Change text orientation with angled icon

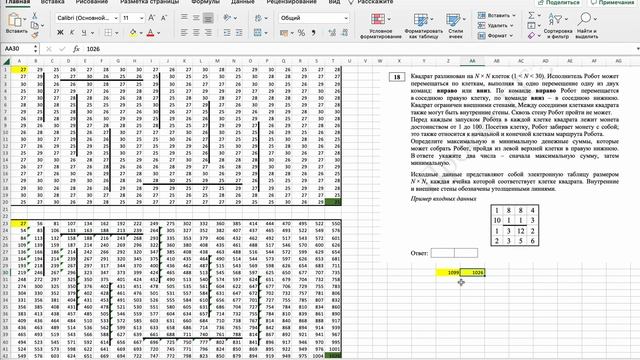tap(227, 18)
